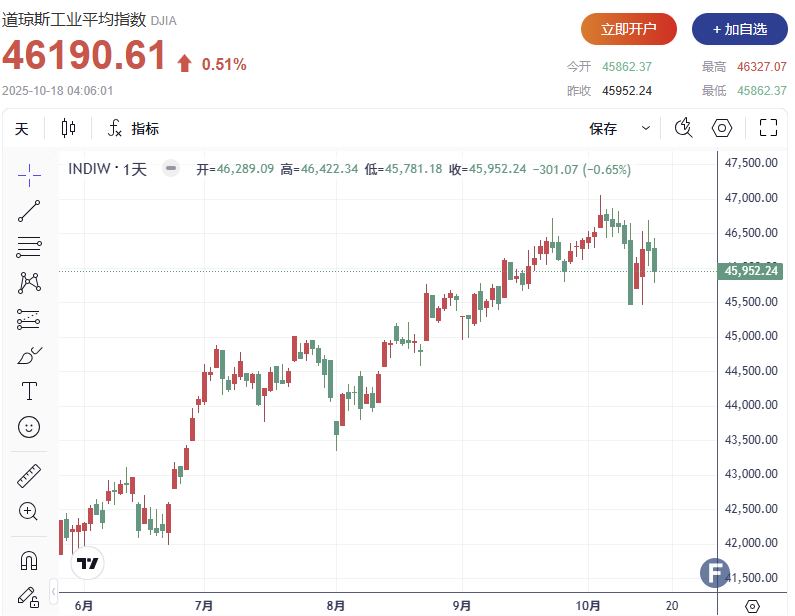Screen dimensions: 795x616
Task: Open candlestick chart style selector
Action: point(68,128)
